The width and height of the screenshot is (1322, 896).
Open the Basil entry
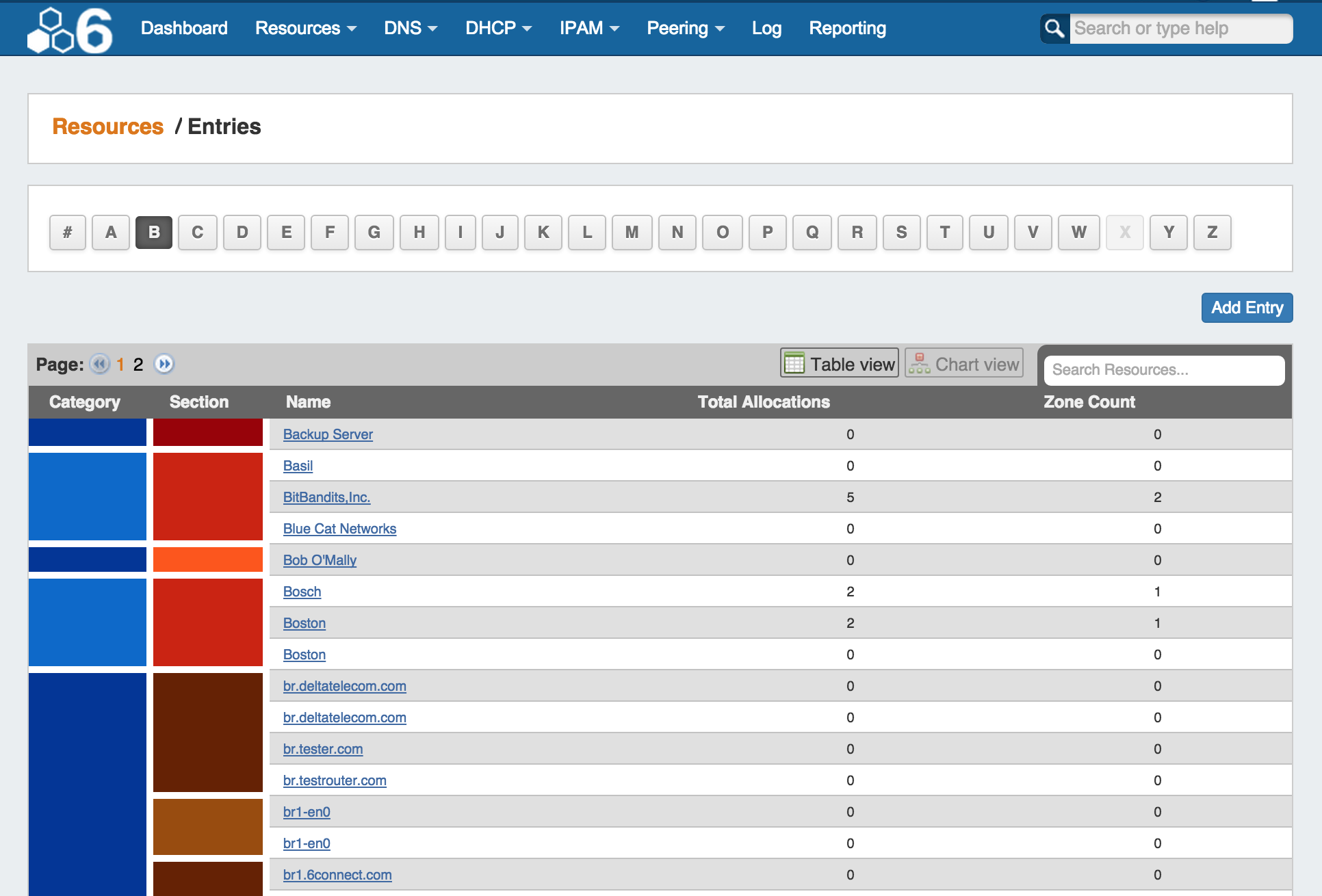click(x=298, y=466)
